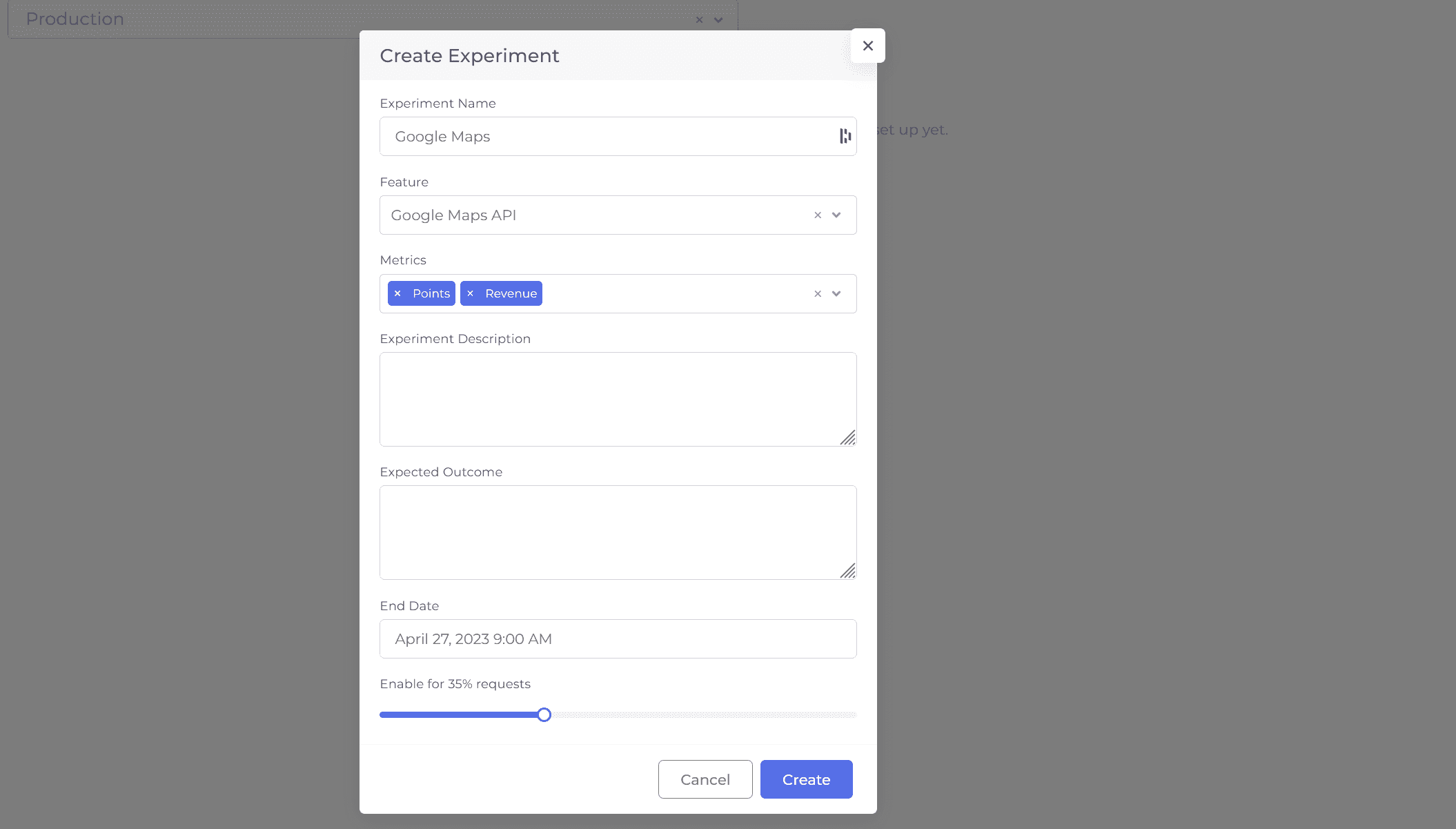Click the Create button
Image resolution: width=1456 pixels, height=829 pixels.
(x=806, y=779)
